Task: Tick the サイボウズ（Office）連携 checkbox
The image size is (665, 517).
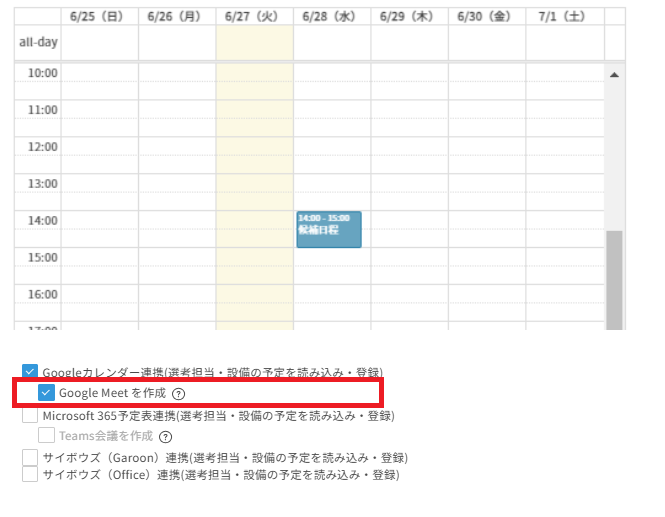Action: point(30,475)
